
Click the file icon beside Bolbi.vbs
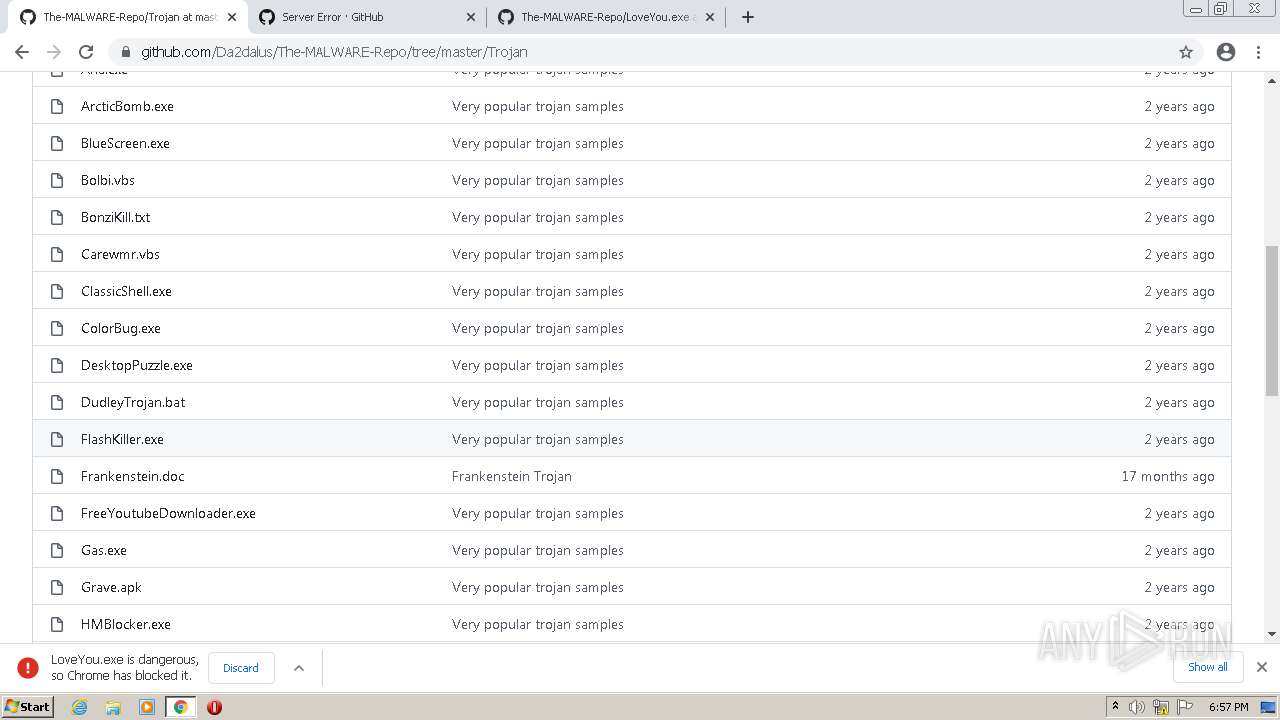57,180
